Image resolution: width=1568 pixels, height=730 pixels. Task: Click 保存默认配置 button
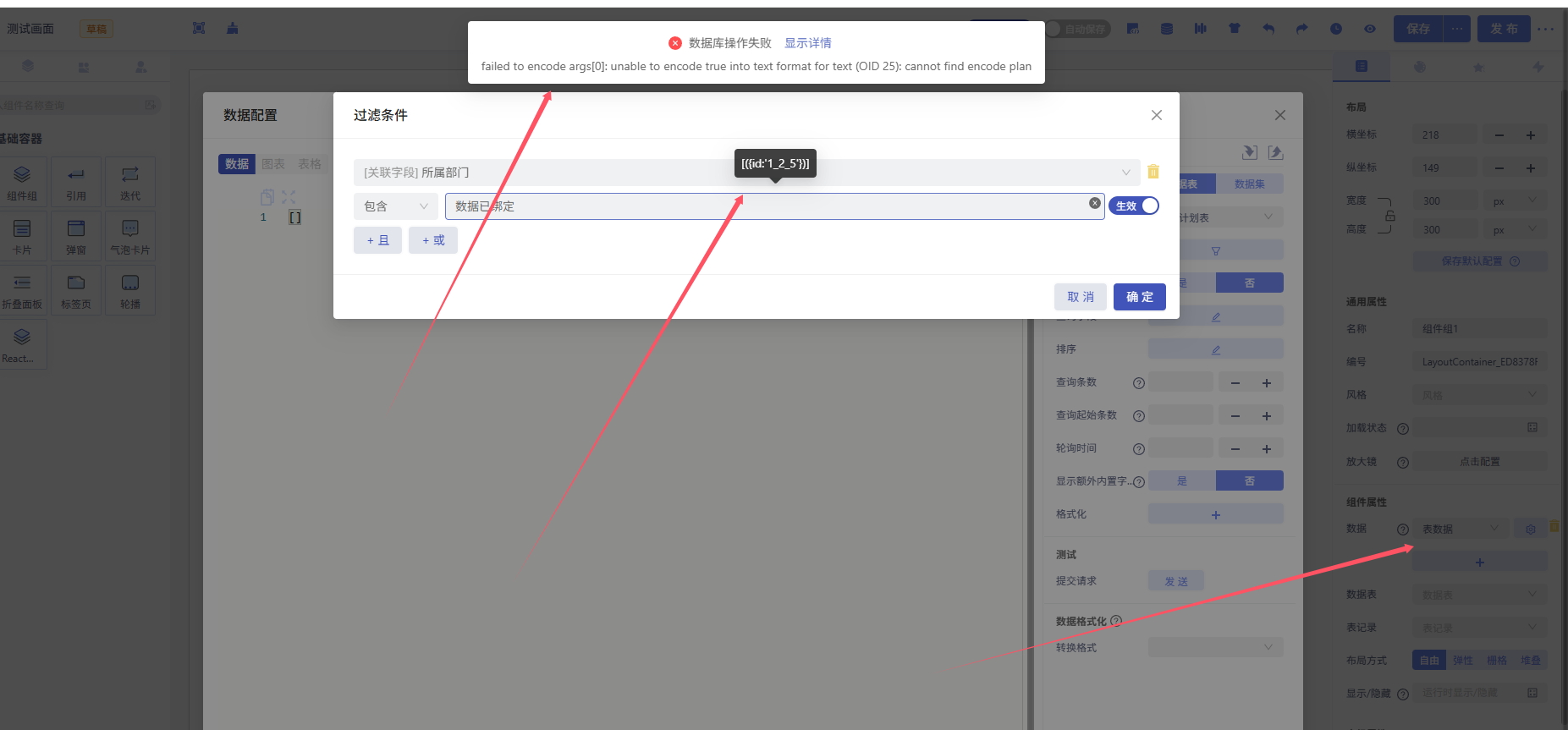[x=1480, y=261]
